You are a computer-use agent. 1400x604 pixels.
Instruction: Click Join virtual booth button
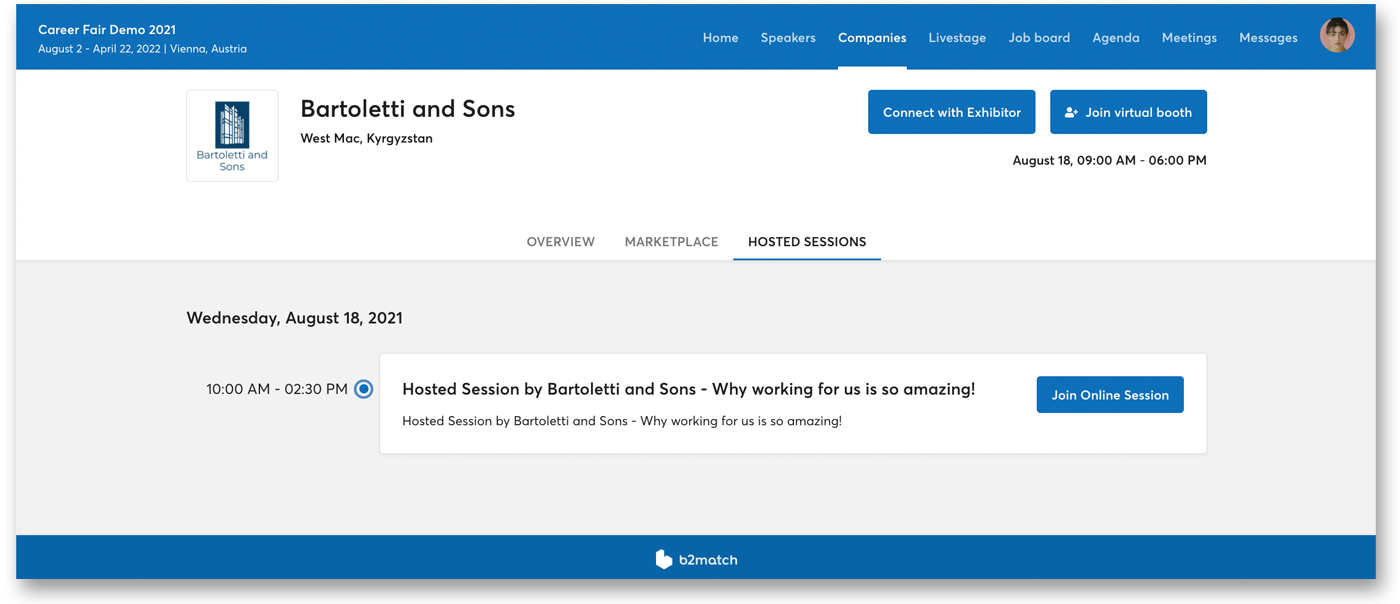1128,112
